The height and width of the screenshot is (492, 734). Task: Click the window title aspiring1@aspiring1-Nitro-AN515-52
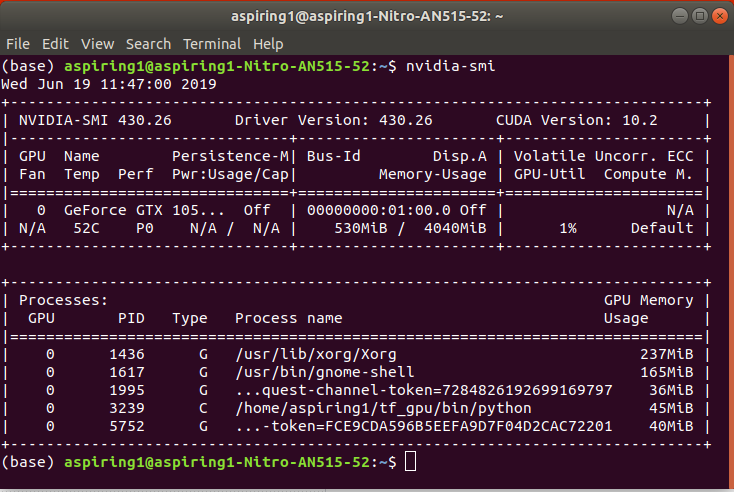click(x=367, y=16)
